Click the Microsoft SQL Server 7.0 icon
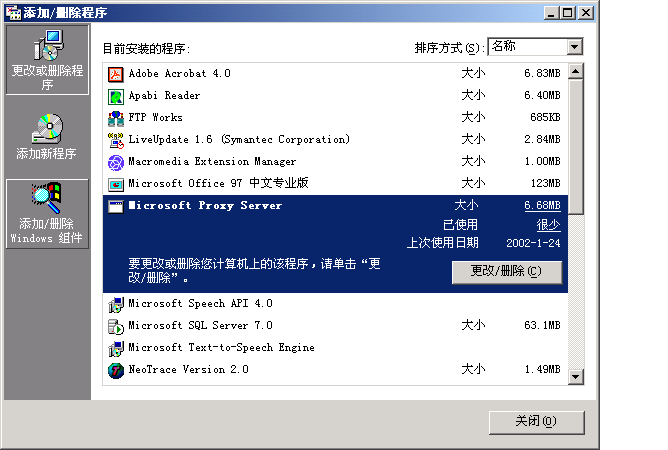668x450 pixels. pyautogui.click(x=115, y=326)
